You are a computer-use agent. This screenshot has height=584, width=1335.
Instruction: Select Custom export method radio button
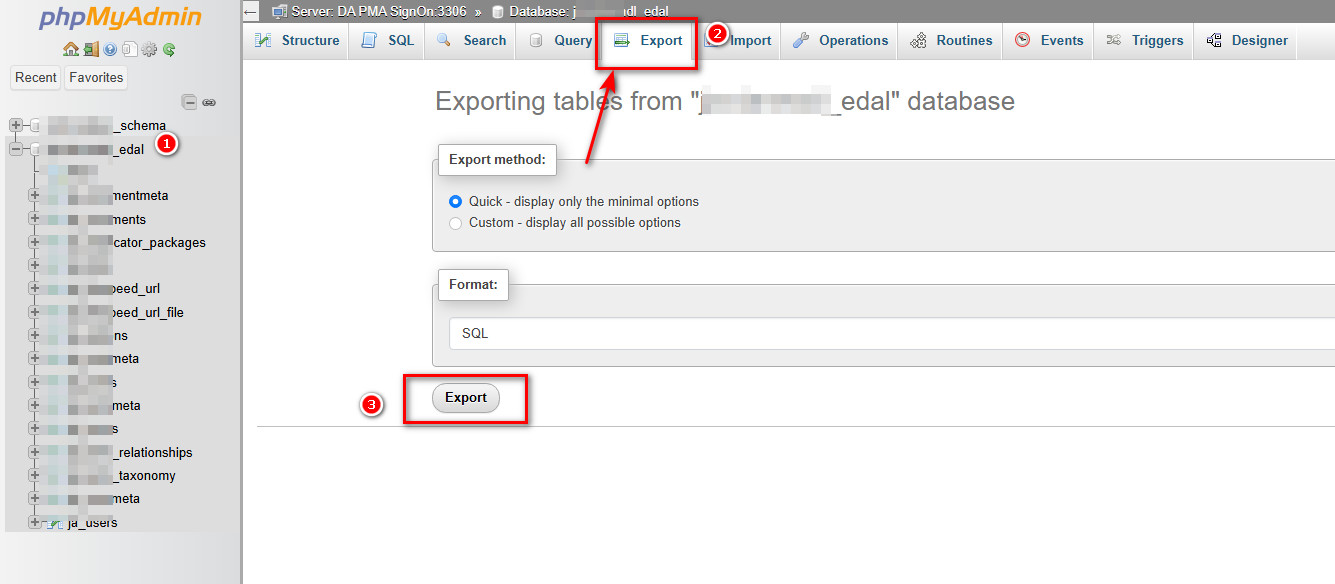pyautogui.click(x=456, y=223)
